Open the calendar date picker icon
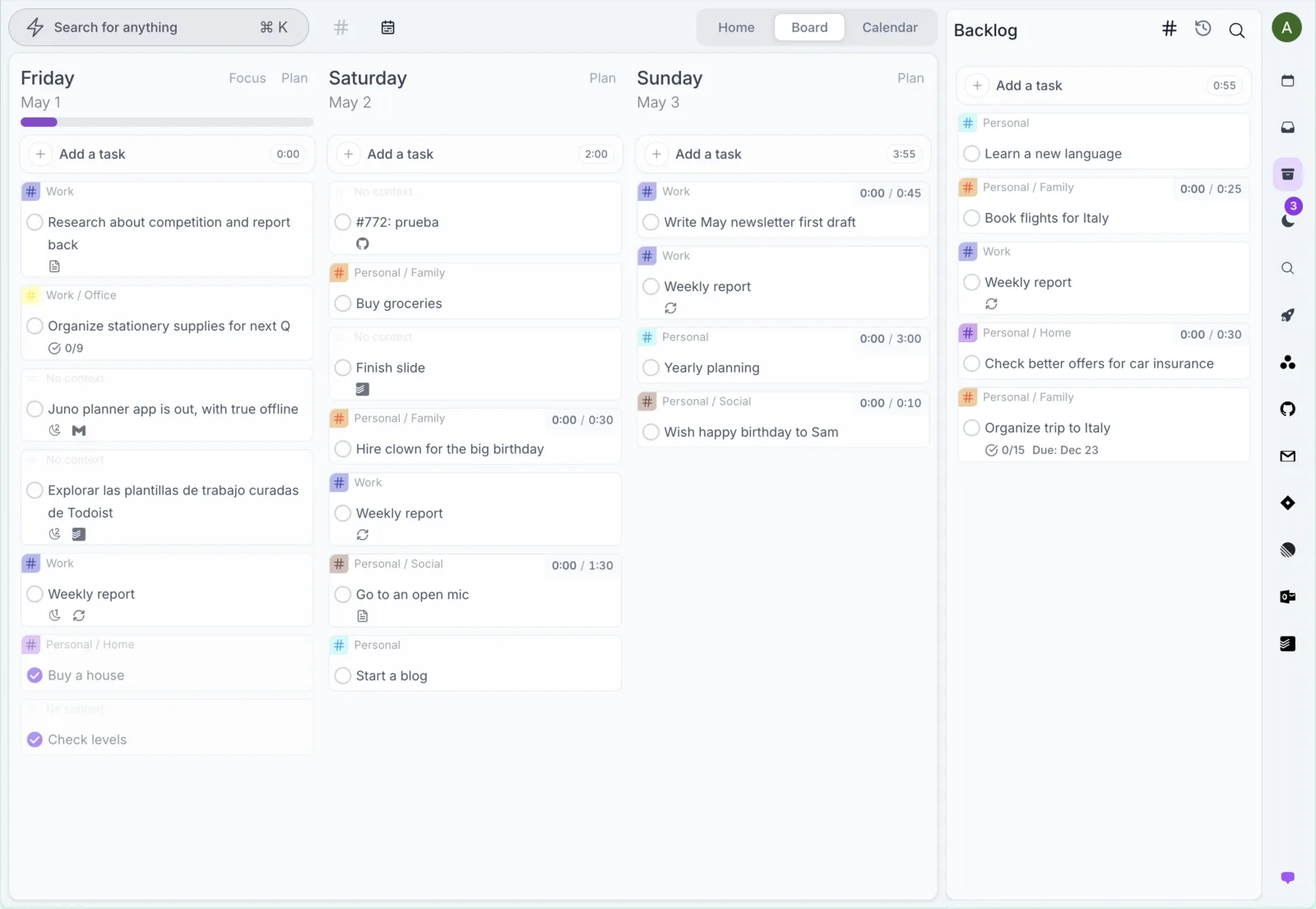The height and width of the screenshot is (909, 1316). [388, 28]
